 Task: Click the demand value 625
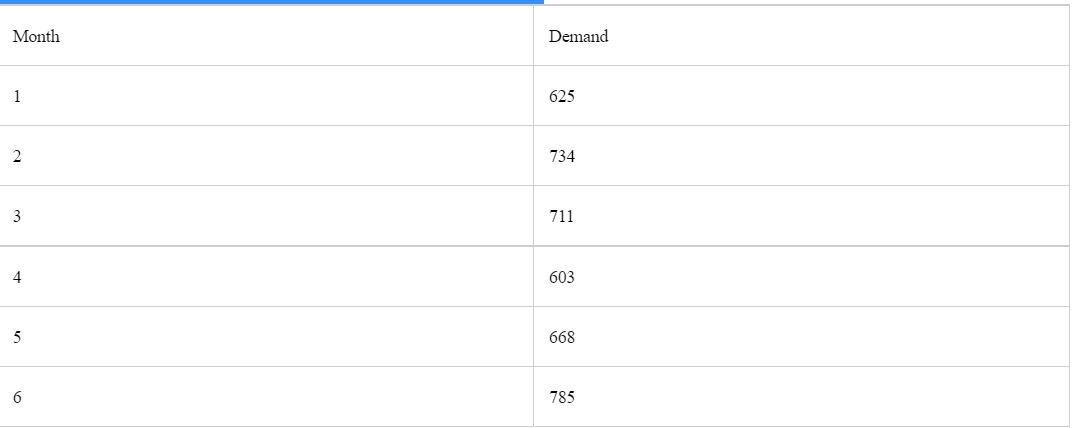click(x=562, y=97)
